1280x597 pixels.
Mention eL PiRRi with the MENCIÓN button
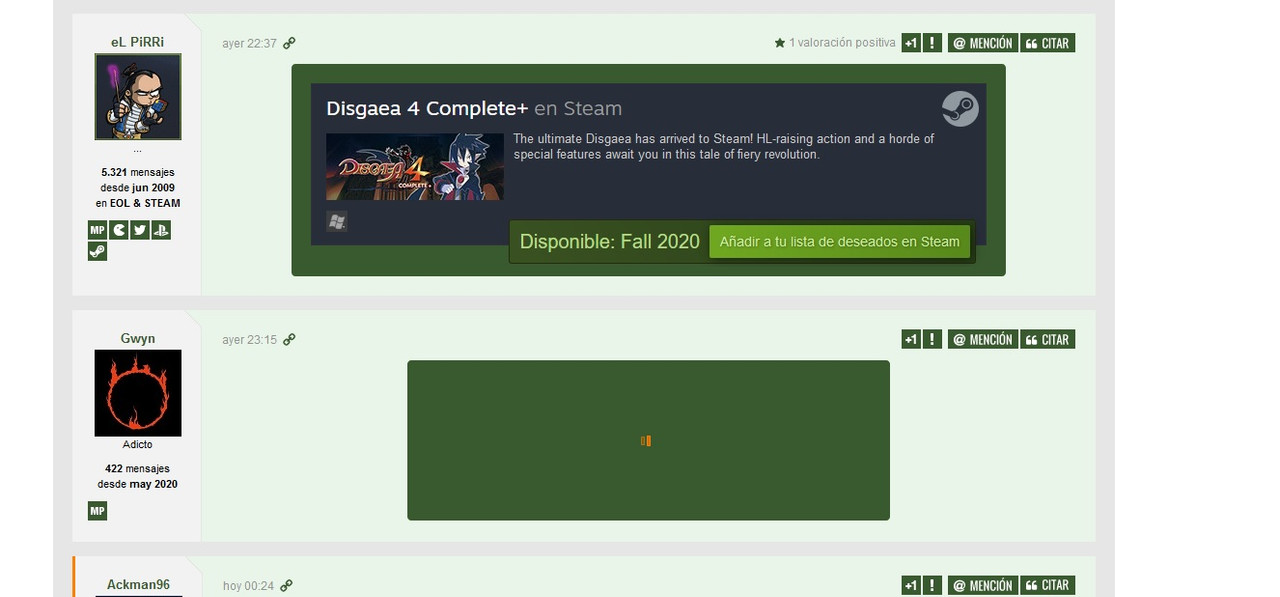coord(983,43)
